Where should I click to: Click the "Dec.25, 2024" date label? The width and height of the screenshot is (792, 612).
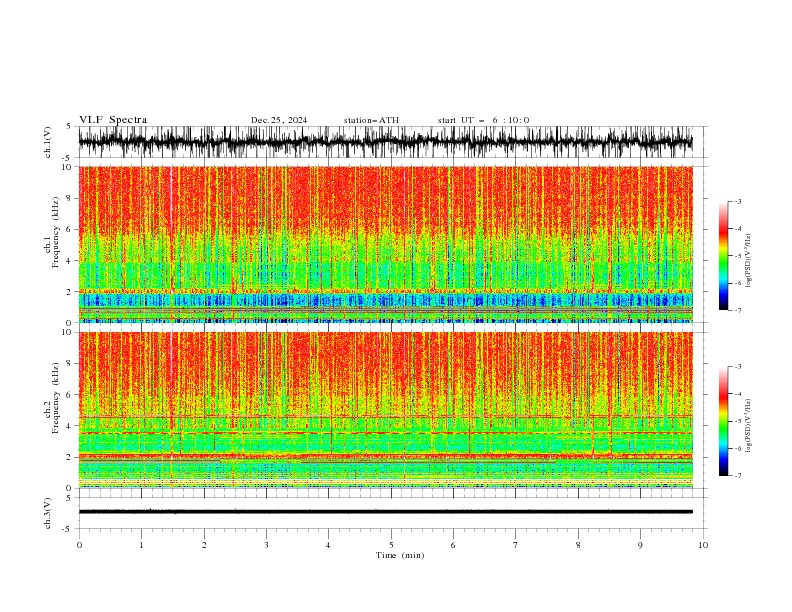point(279,120)
